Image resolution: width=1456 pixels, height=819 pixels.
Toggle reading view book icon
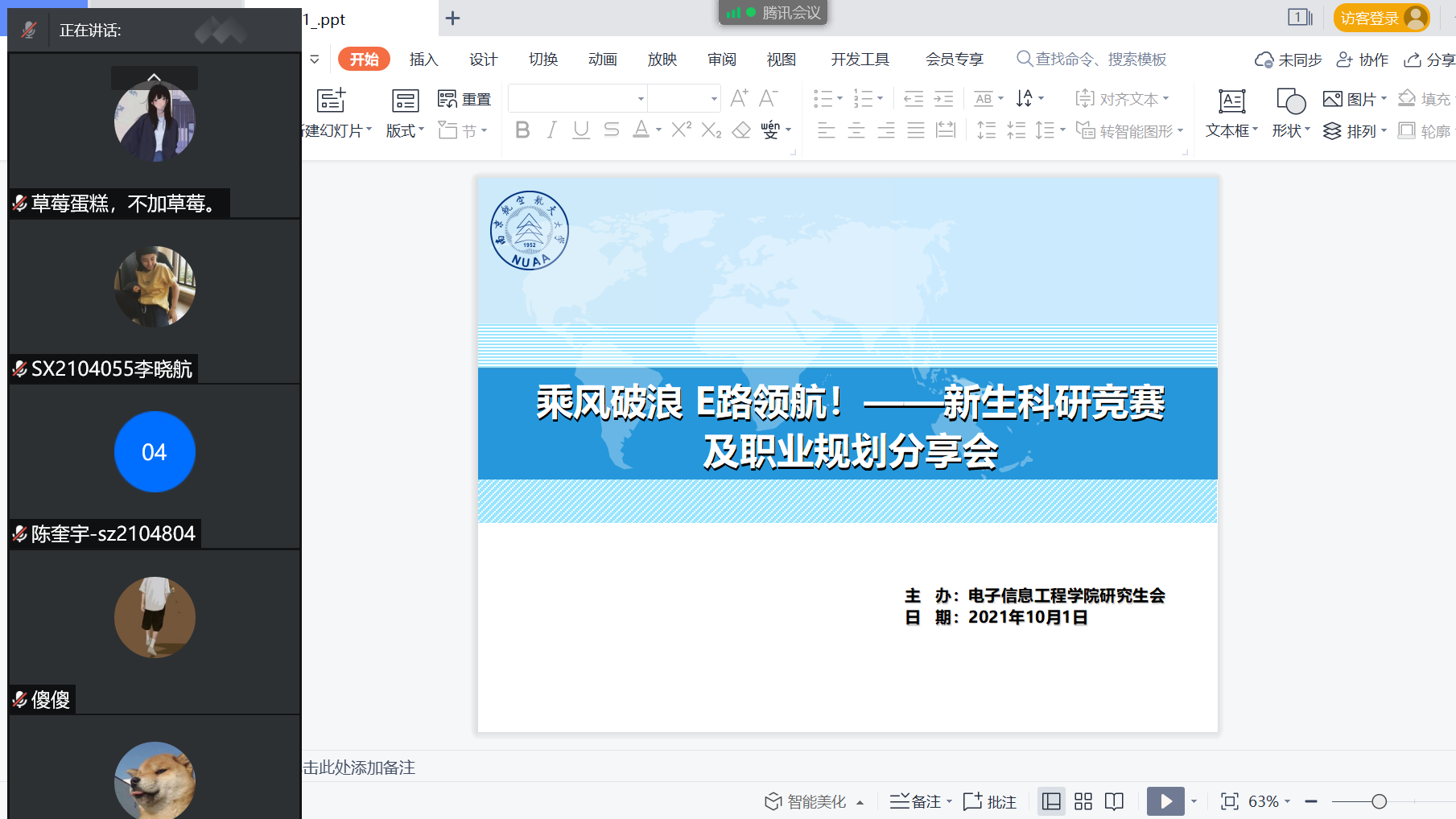(1114, 801)
